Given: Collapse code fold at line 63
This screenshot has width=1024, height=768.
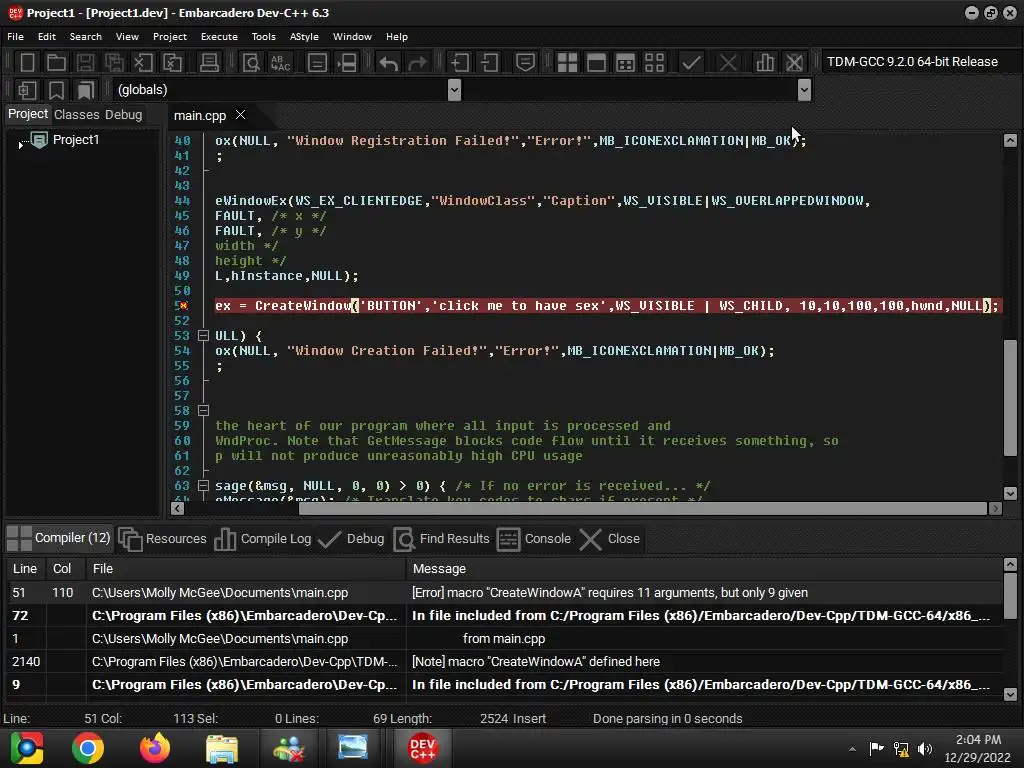Looking at the screenshot, I should pyautogui.click(x=203, y=486).
